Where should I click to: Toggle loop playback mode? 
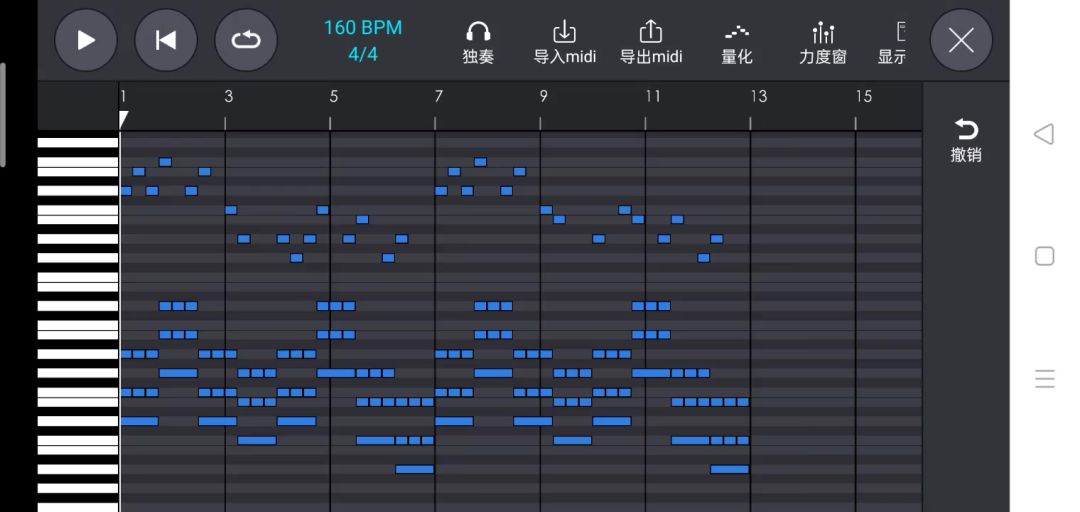coord(246,40)
